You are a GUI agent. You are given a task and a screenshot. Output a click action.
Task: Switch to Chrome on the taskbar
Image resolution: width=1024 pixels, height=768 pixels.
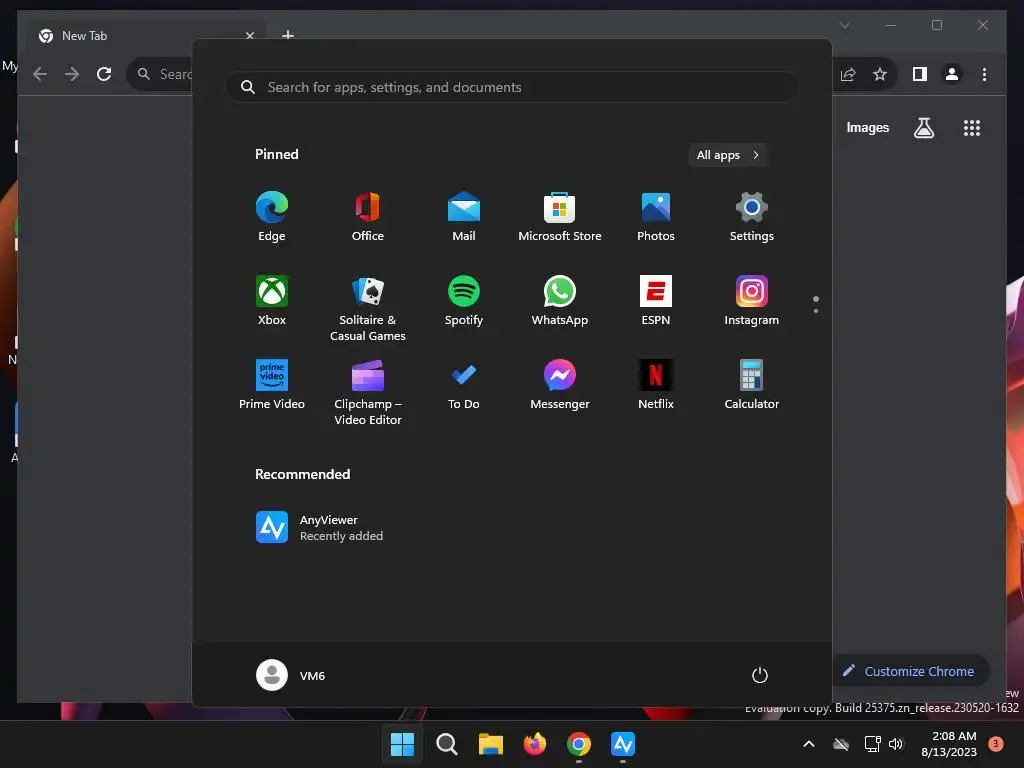(x=579, y=744)
